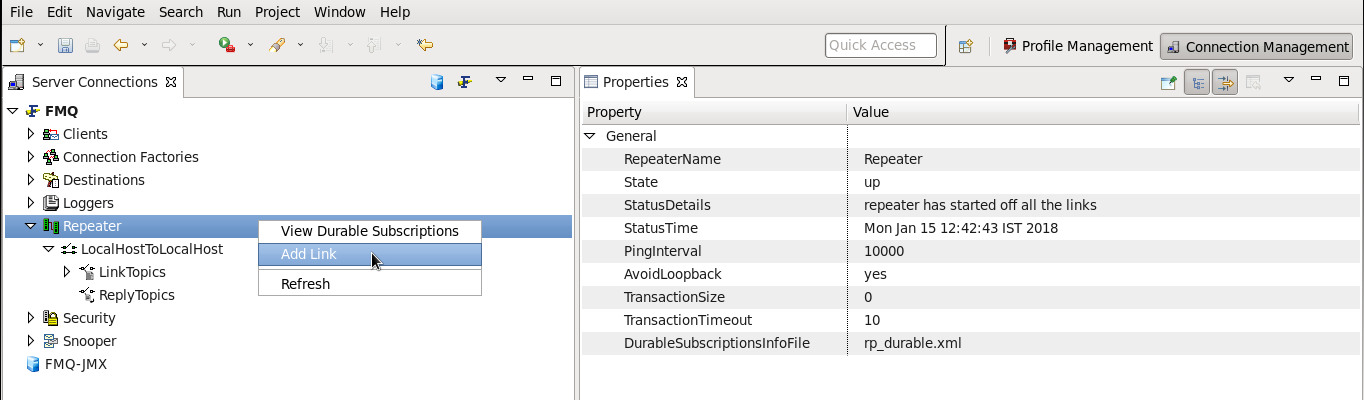The height and width of the screenshot is (400, 1364).
Task: Click the Open Perspective icon
Action: (965, 46)
